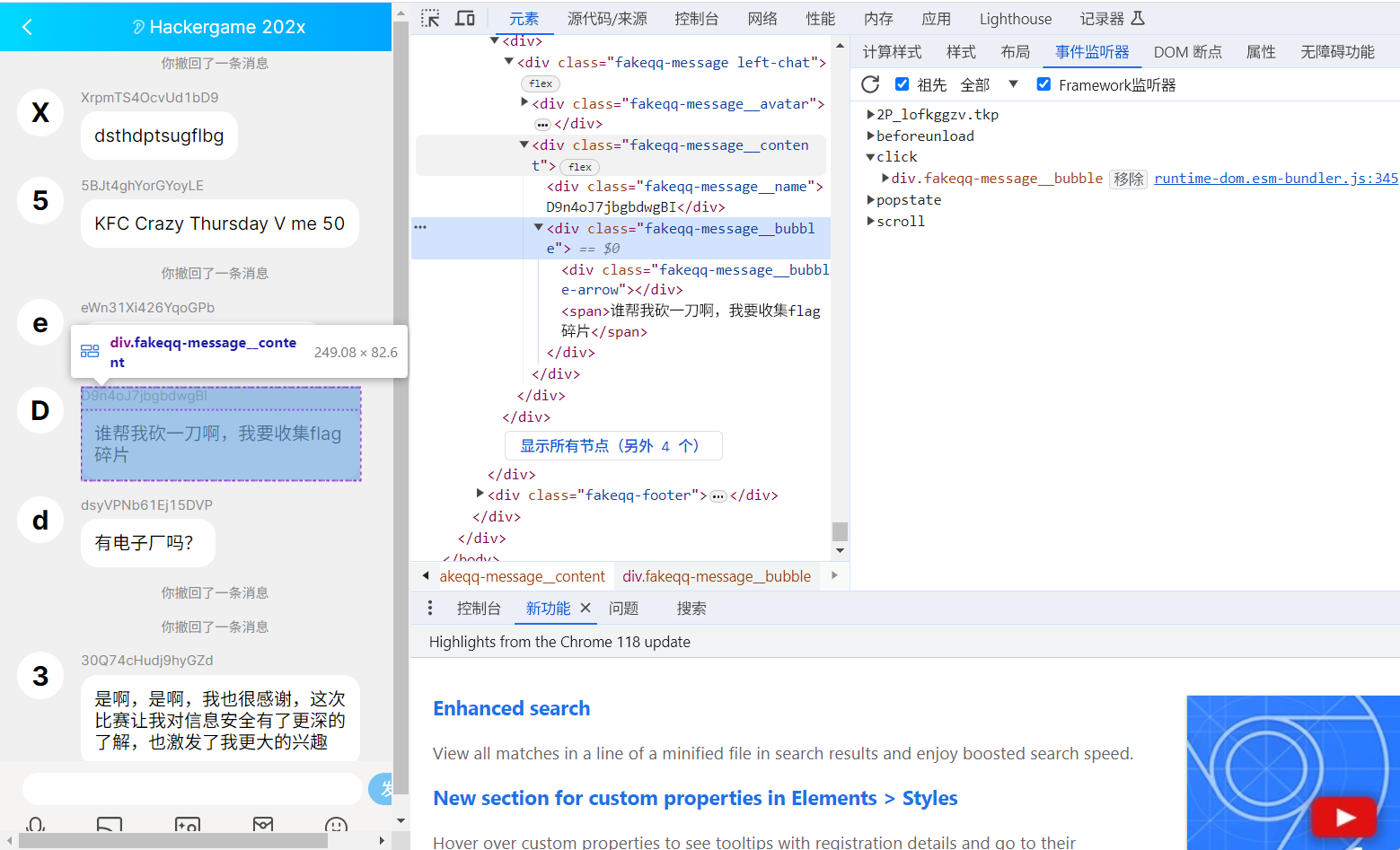
Task: Click the chat page horizontal scrollbar
Action: click(x=173, y=841)
